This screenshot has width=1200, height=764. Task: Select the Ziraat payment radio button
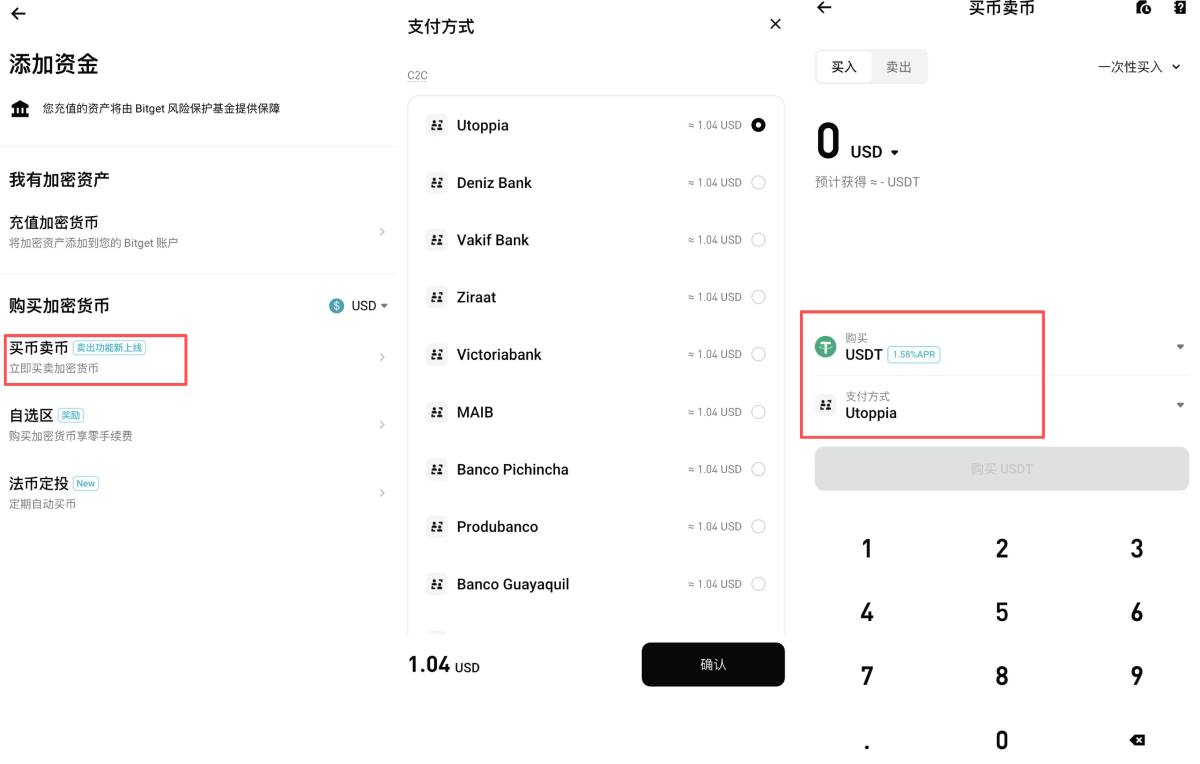pos(757,297)
